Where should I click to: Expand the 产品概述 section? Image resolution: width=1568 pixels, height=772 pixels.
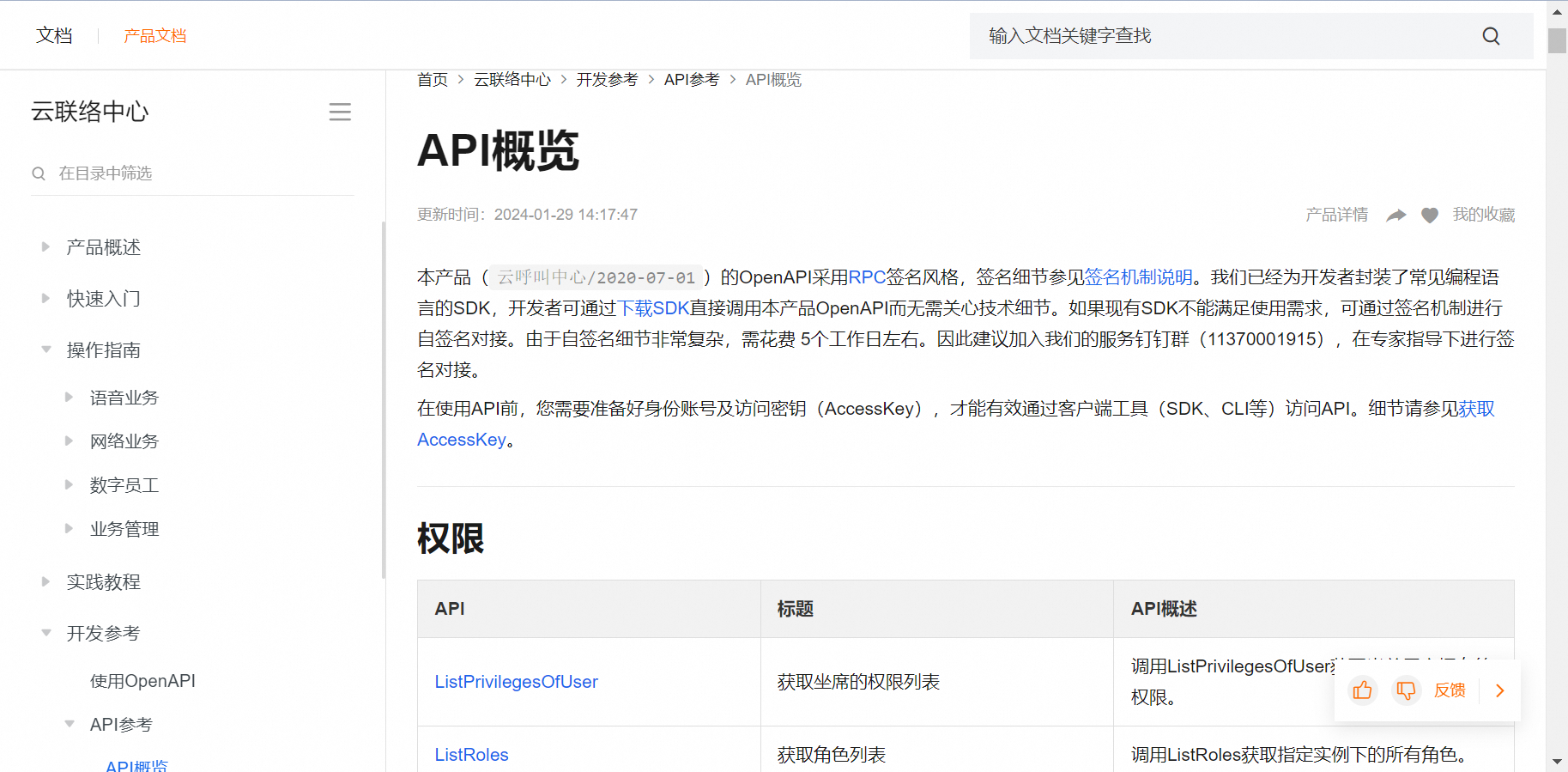(x=45, y=247)
